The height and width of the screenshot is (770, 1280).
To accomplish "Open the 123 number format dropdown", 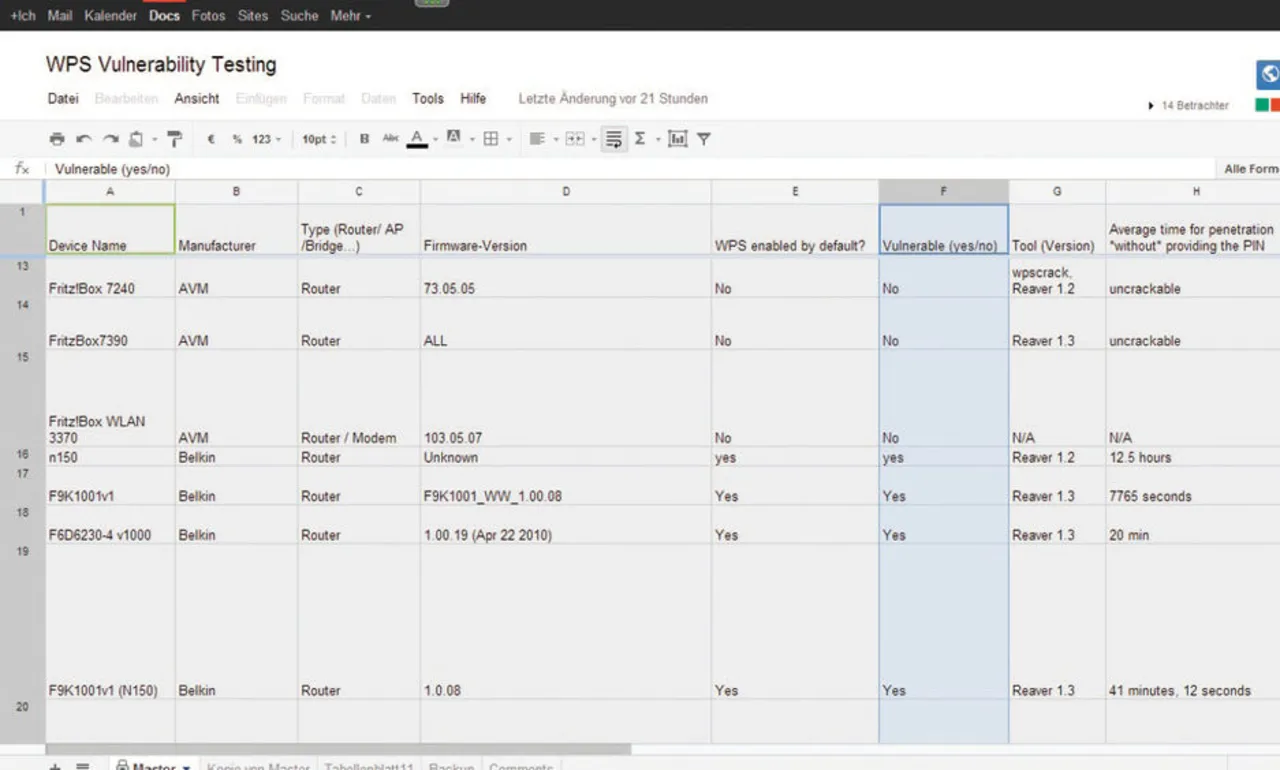I will (x=266, y=139).
